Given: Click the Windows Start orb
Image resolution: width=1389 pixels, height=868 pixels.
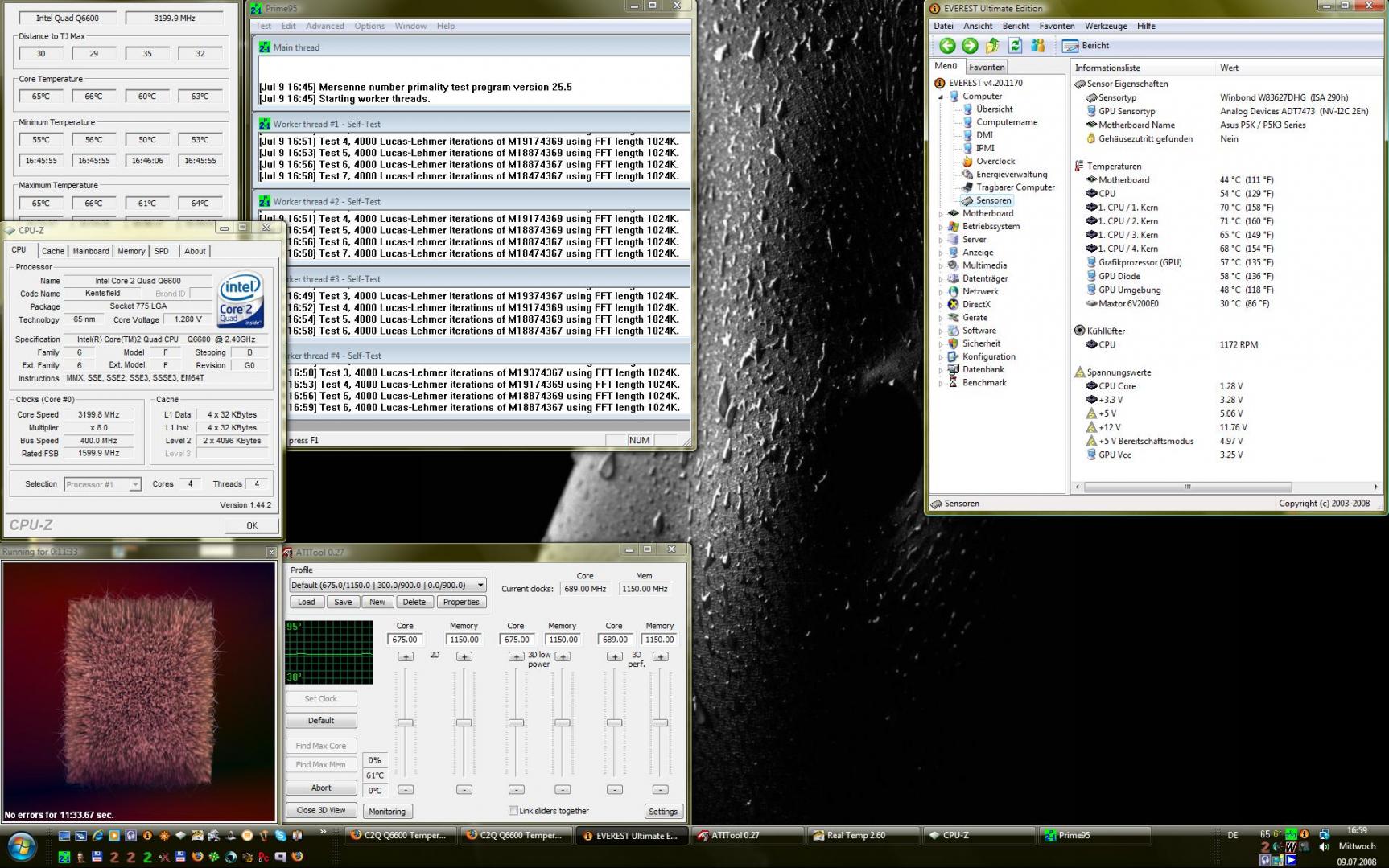Looking at the screenshot, I should tap(23, 846).
